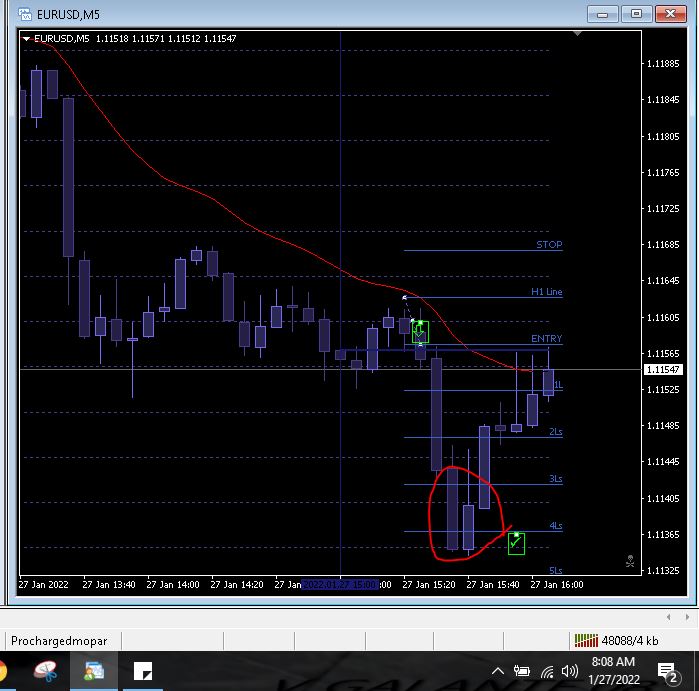Screen dimensions: 699x691
Task: Click the 1.11885 price scale value
Action: pyautogui.click(x=663, y=64)
